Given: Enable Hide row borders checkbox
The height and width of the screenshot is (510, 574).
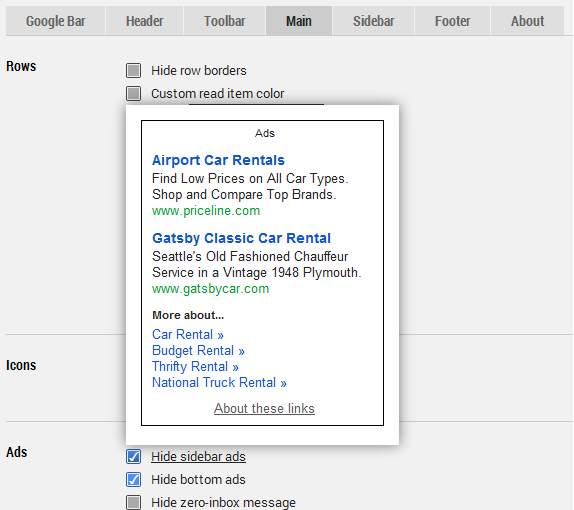Looking at the screenshot, I should coord(133,70).
